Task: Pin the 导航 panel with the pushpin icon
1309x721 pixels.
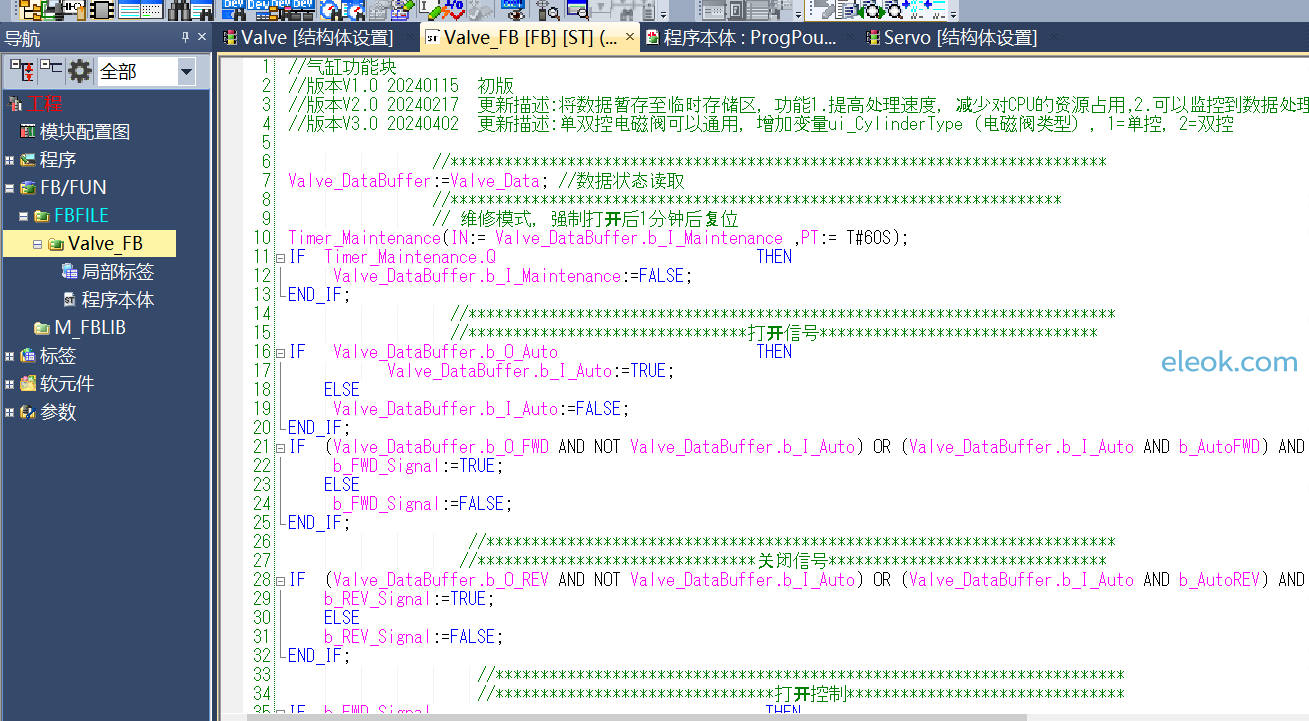Action: click(185, 37)
